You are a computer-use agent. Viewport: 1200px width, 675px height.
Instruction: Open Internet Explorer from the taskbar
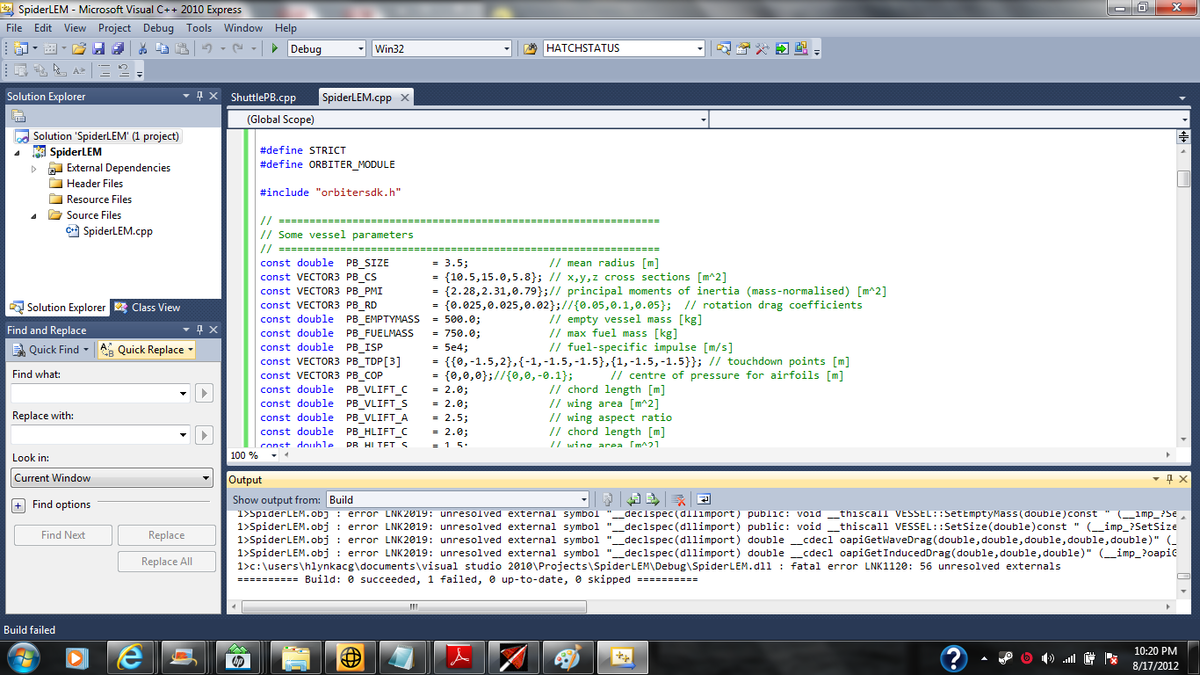point(129,656)
